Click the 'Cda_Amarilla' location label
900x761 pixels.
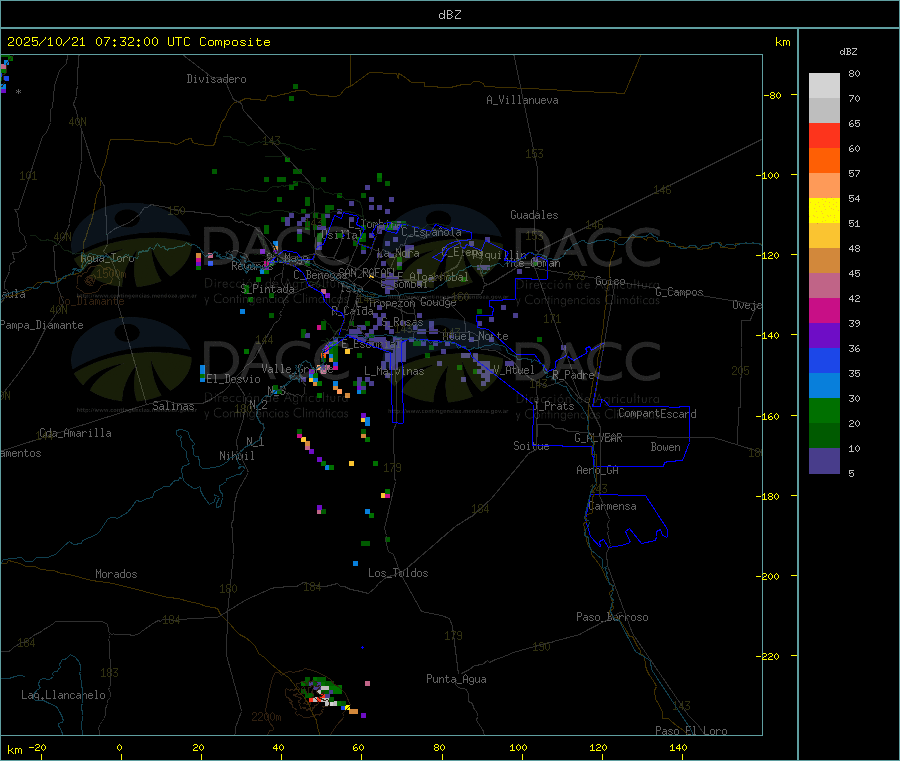click(75, 433)
